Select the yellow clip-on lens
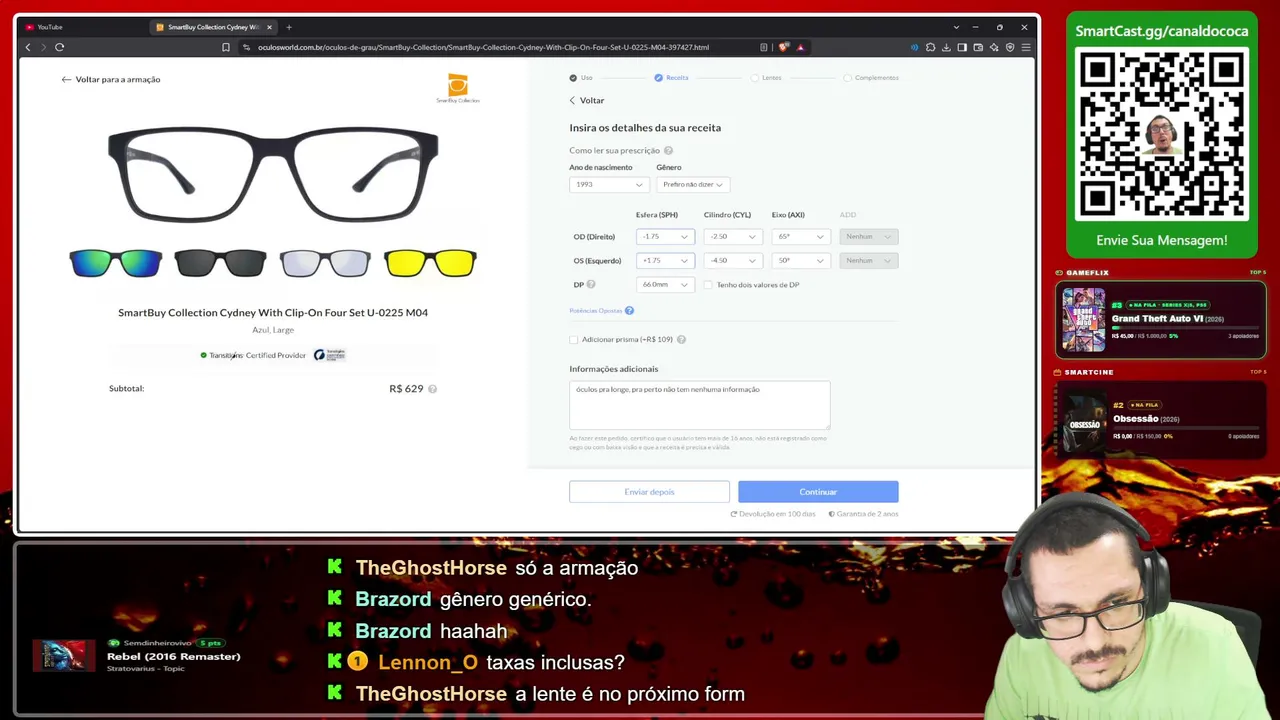The width and height of the screenshot is (1280, 720). point(430,263)
